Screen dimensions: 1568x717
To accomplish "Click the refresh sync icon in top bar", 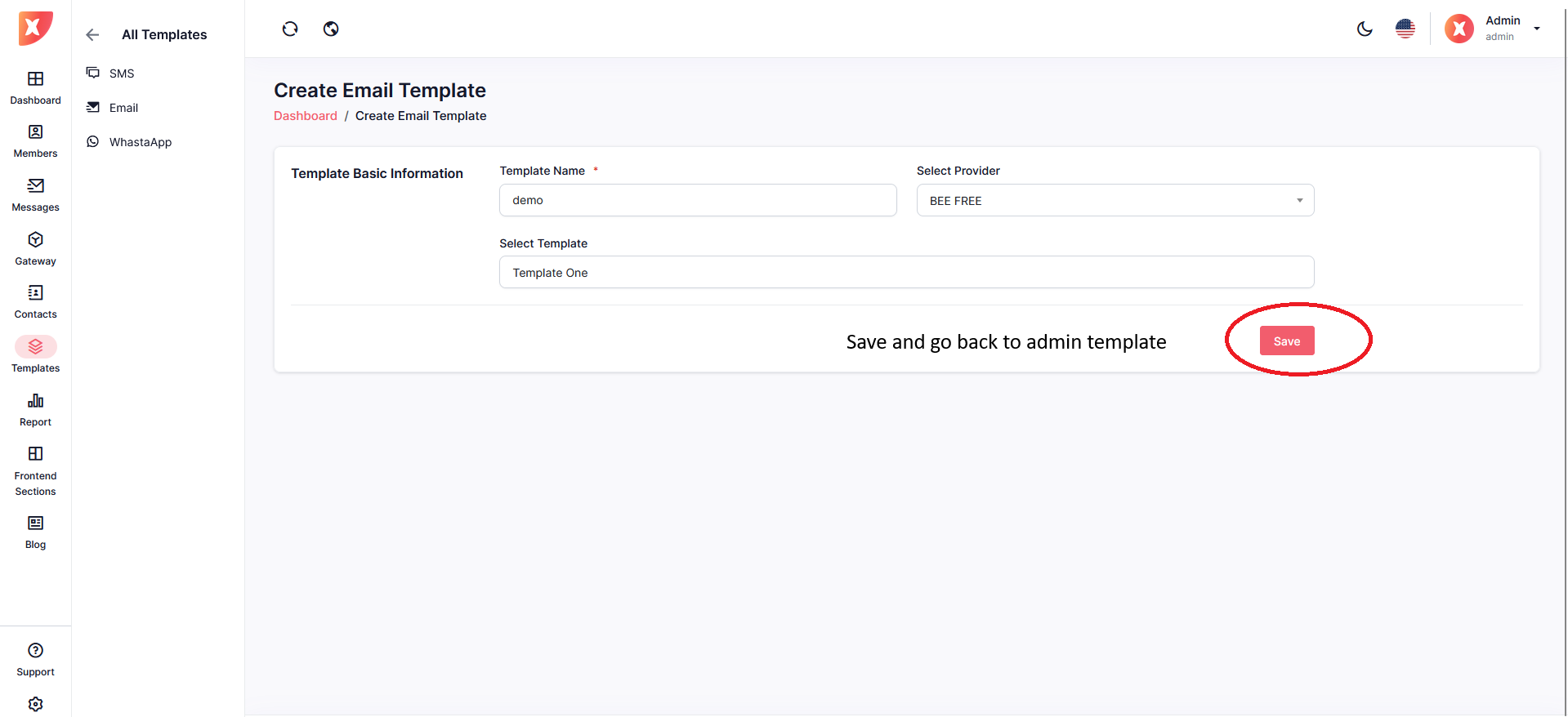I will pos(290,29).
